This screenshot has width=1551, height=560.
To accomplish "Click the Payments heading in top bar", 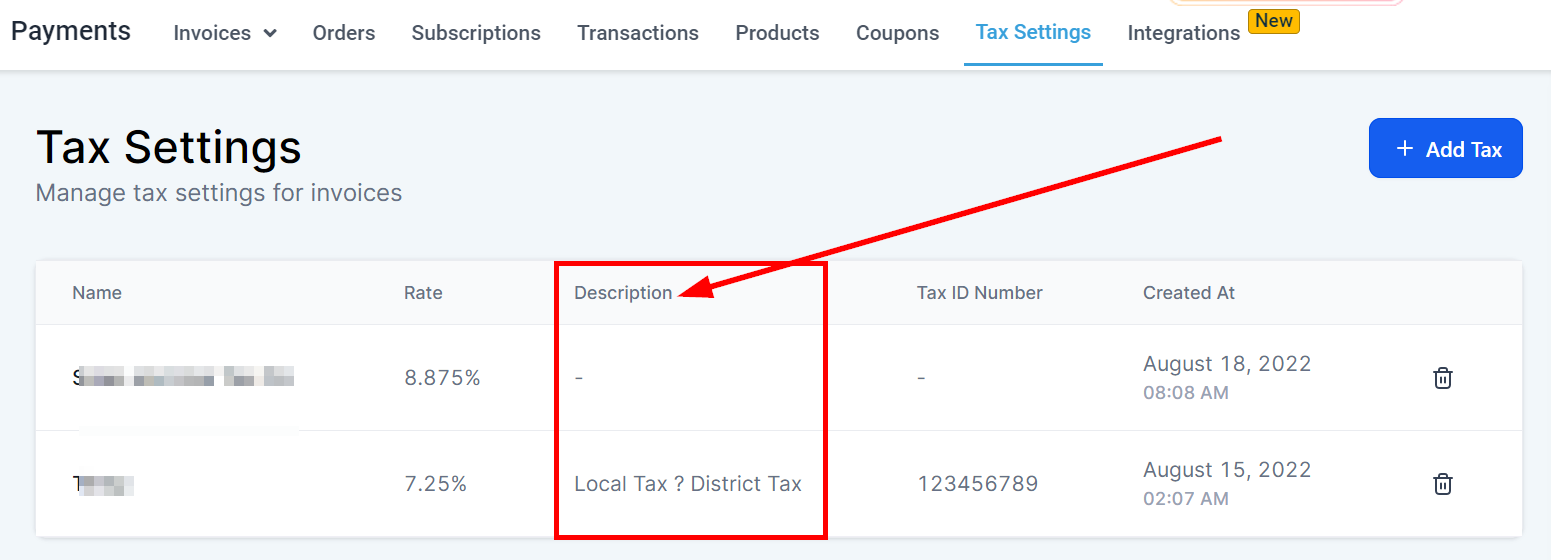I will pos(71,31).
